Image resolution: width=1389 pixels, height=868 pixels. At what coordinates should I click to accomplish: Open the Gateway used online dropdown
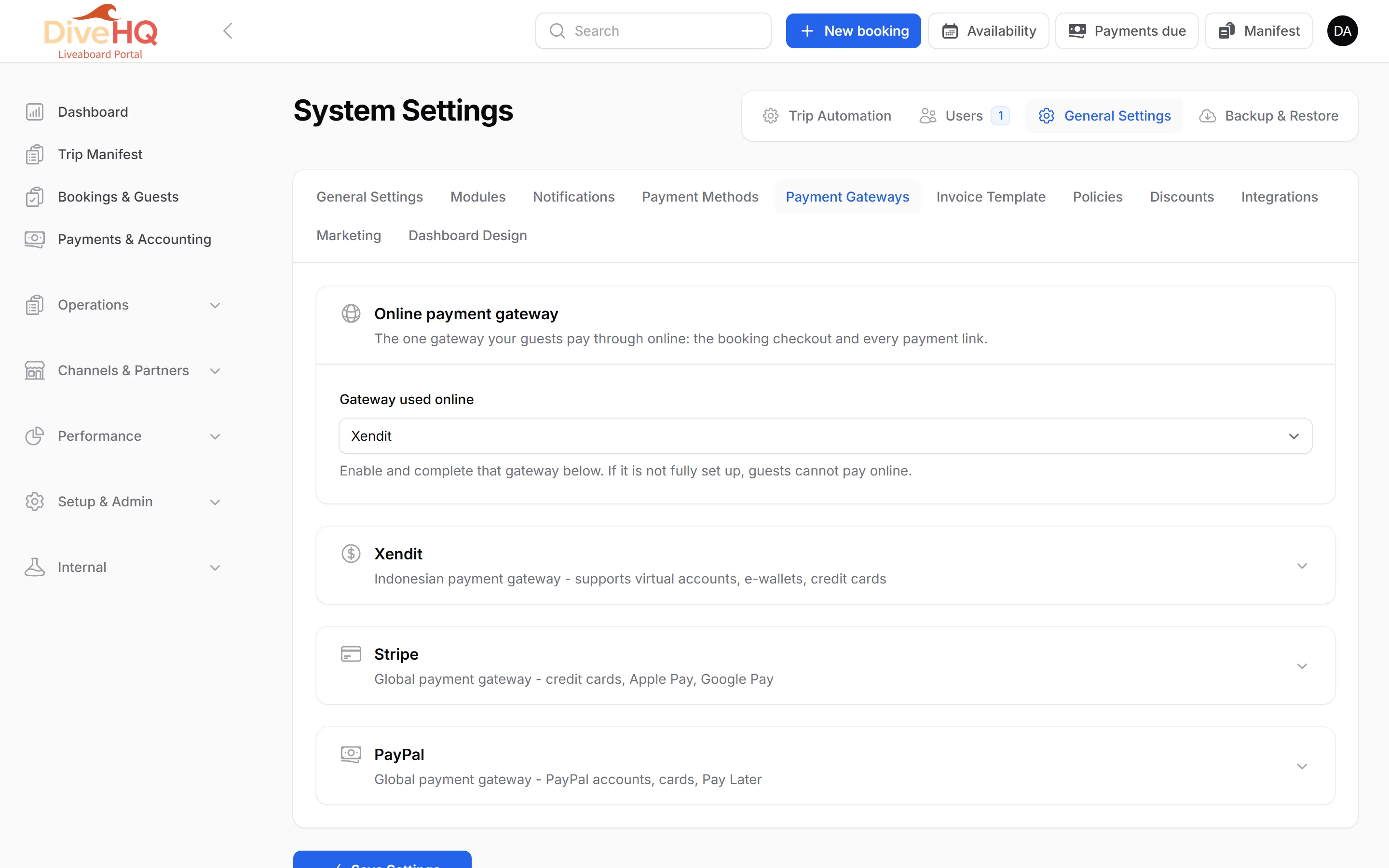pyautogui.click(x=825, y=436)
